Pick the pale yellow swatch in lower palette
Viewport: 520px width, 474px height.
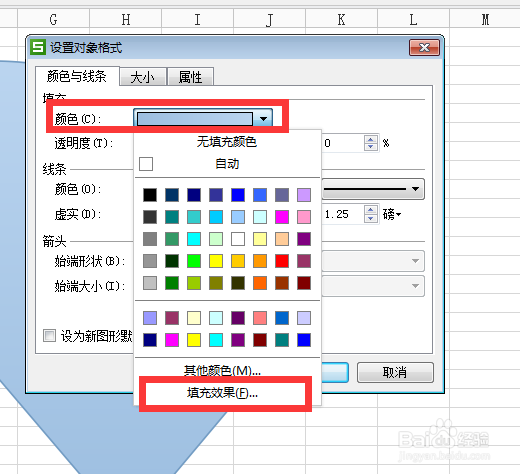click(194, 318)
